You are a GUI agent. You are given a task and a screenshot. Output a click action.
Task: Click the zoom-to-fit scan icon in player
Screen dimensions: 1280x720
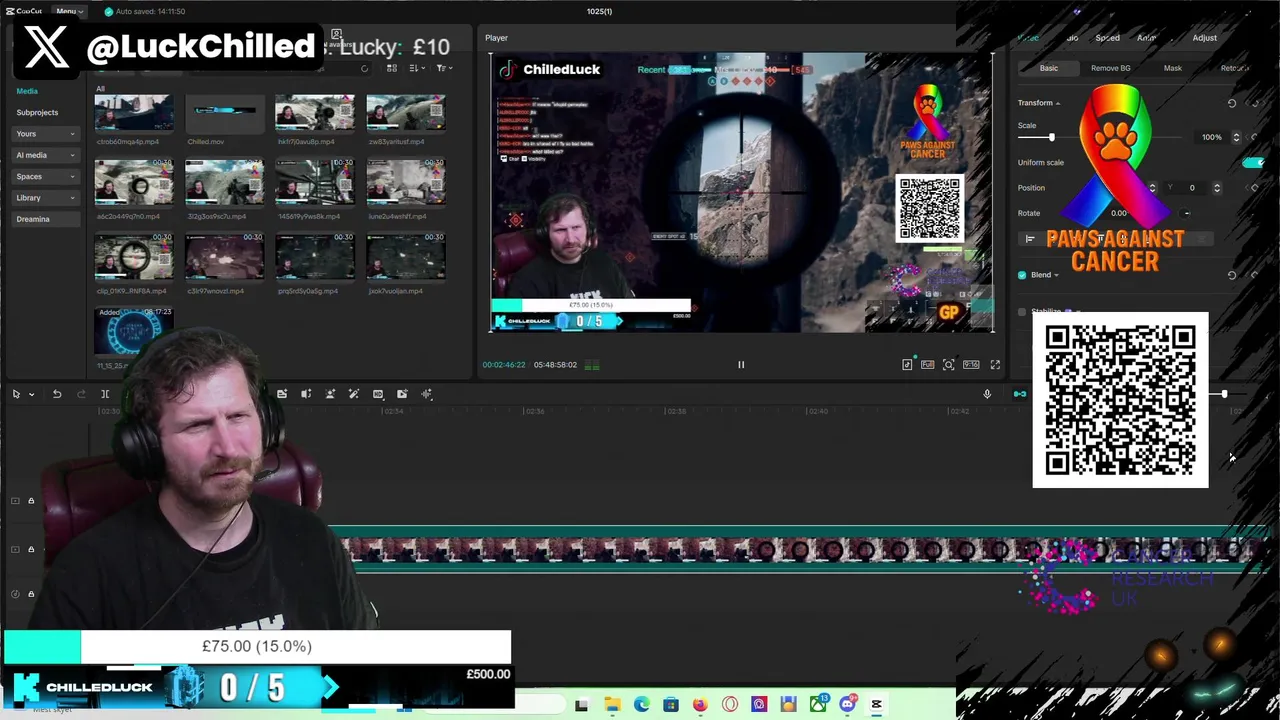948,365
